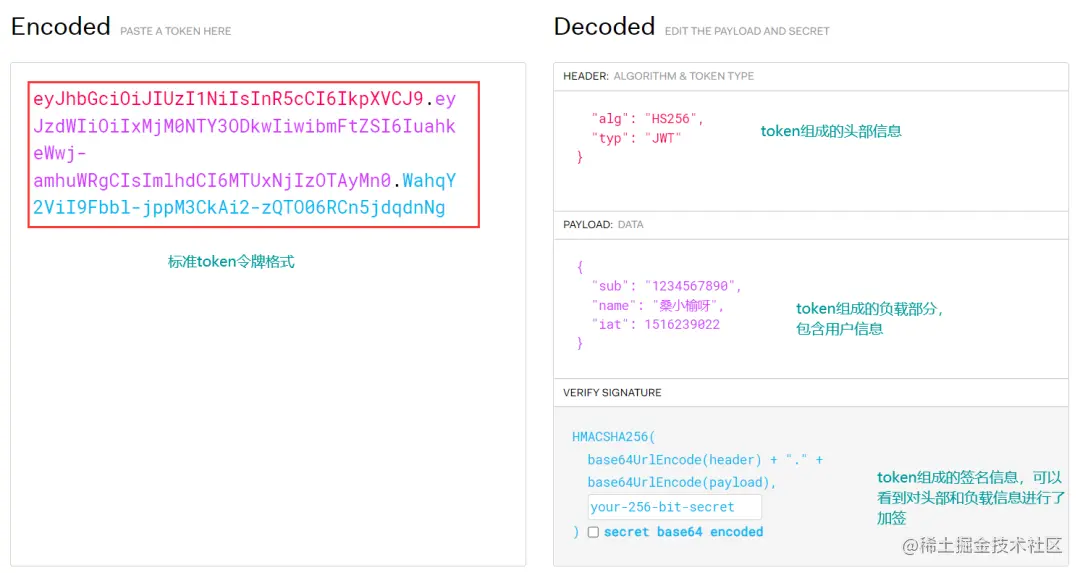
Task: Click the "iat": 1516239022 line
Action: tap(655, 324)
